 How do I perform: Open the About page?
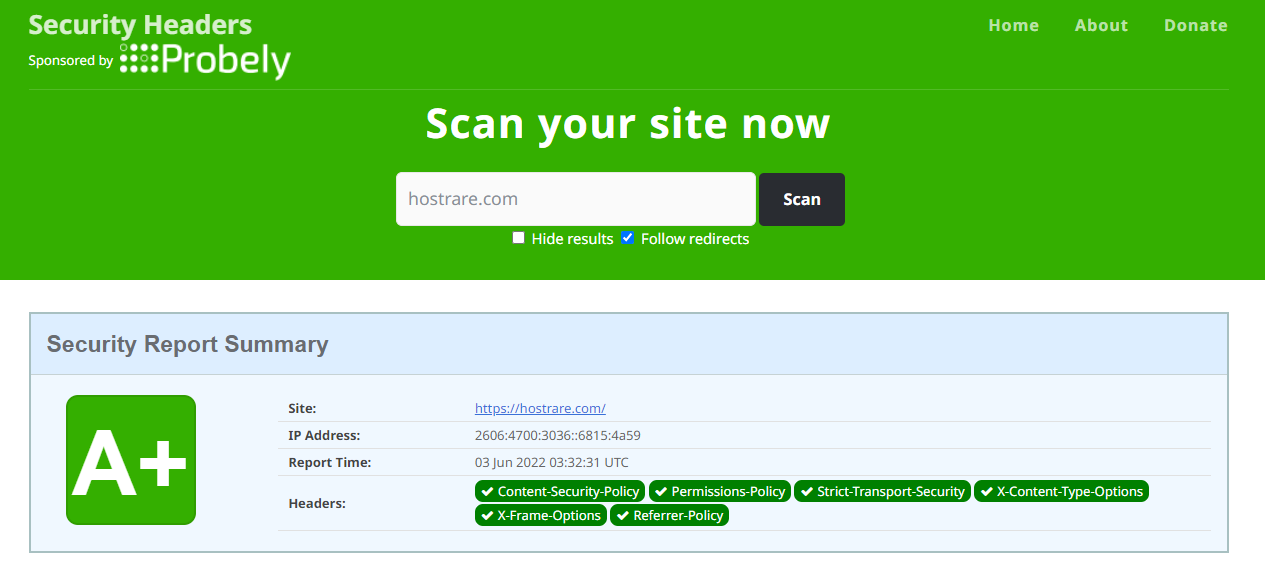pos(1101,26)
